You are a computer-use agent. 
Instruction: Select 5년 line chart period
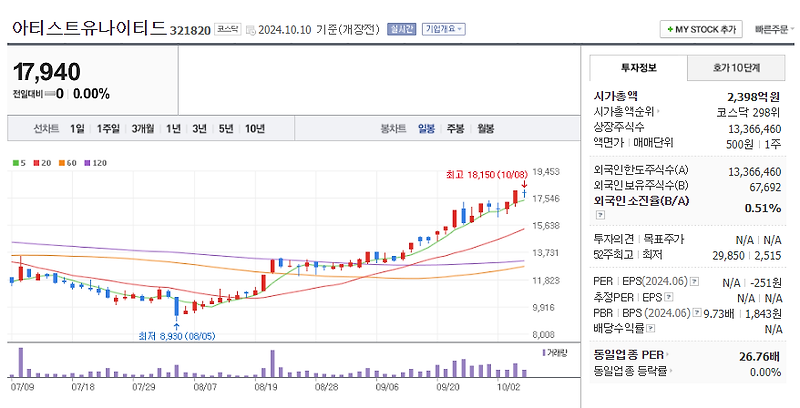pyautogui.click(x=226, y=129)
